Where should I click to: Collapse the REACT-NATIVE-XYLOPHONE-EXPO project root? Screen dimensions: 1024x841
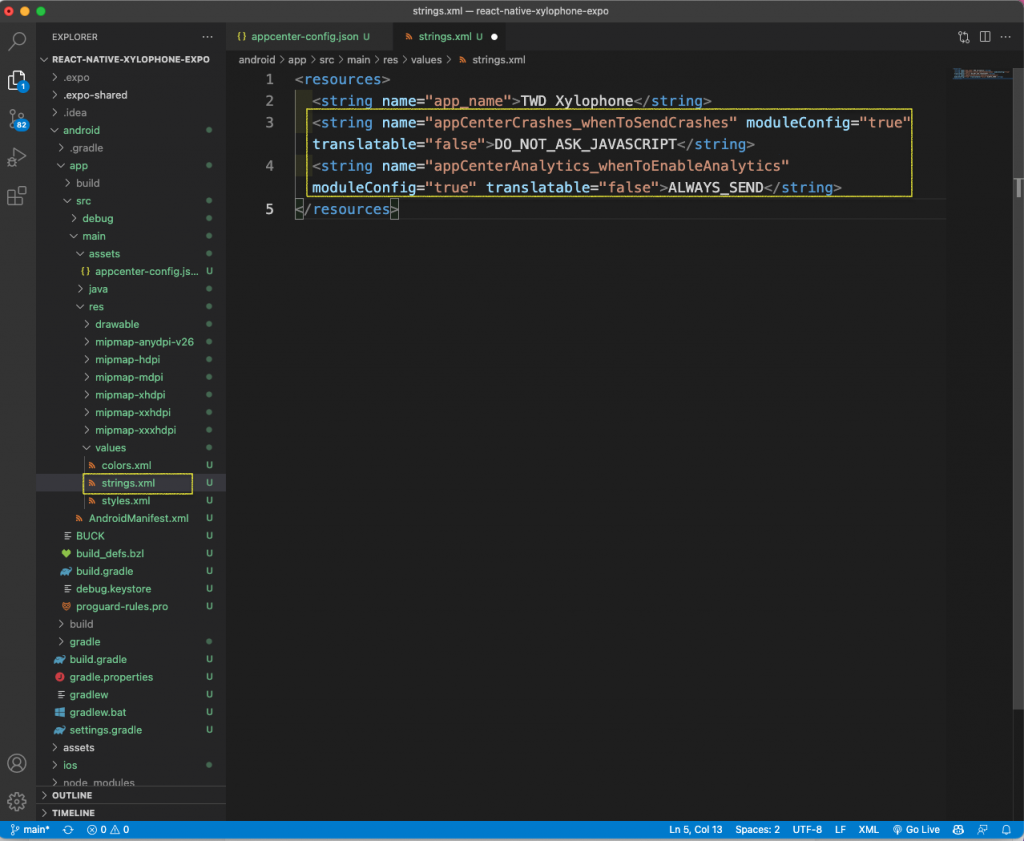131,59
